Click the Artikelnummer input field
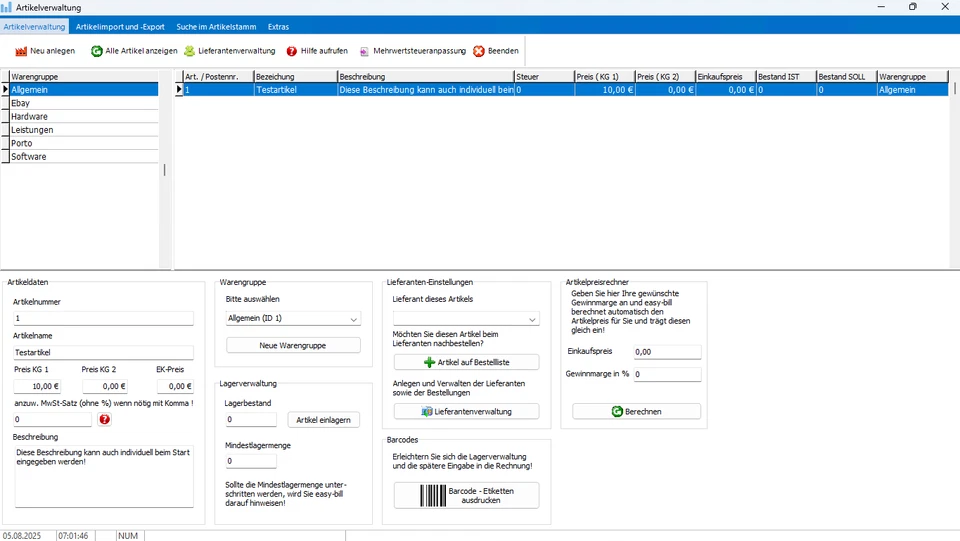This screenshot has height=541, width=960. coord(103,318)
